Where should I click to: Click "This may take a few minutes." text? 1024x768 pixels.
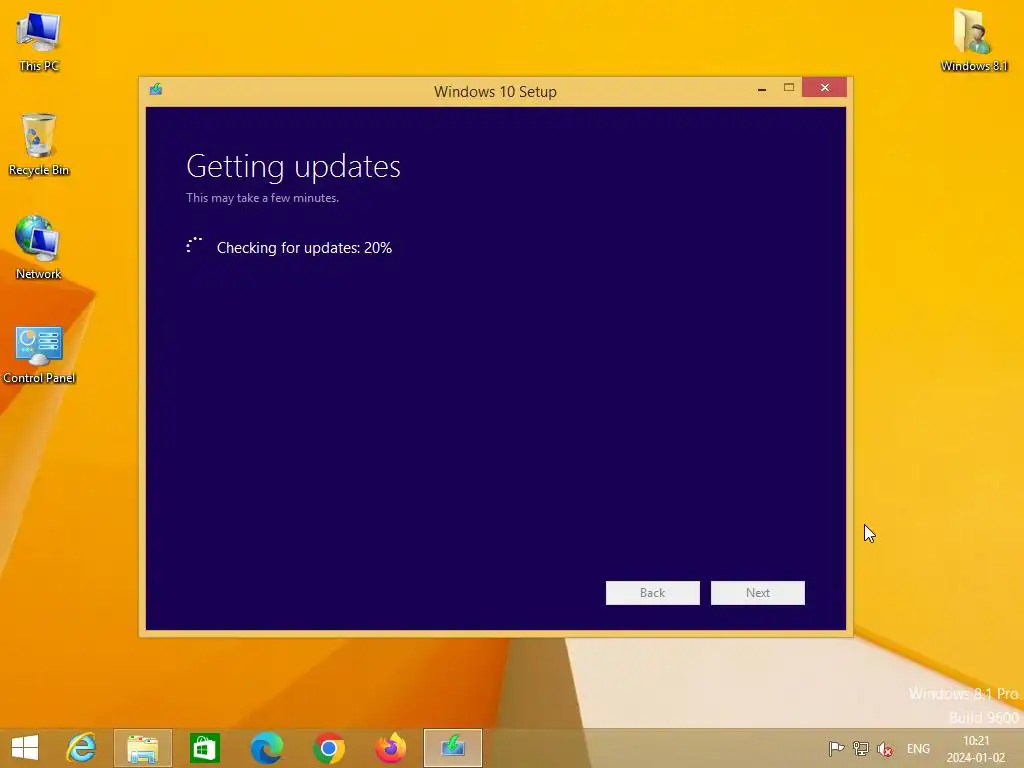(x=263, y=198)
